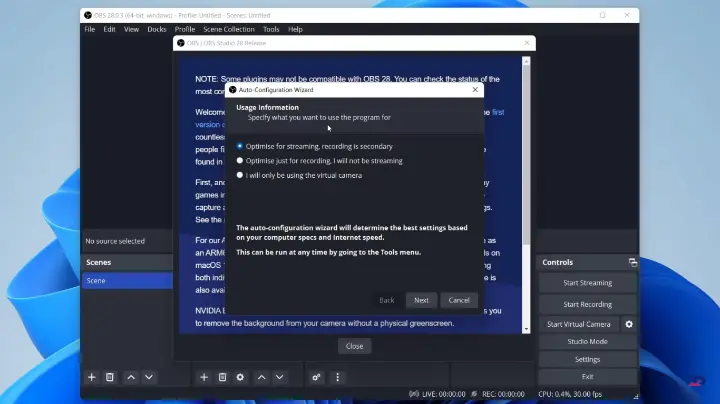720x404 pixels.
Task: Click the CPU 0.4%, 30.00 fps status text
Action: tap(570, 394)
